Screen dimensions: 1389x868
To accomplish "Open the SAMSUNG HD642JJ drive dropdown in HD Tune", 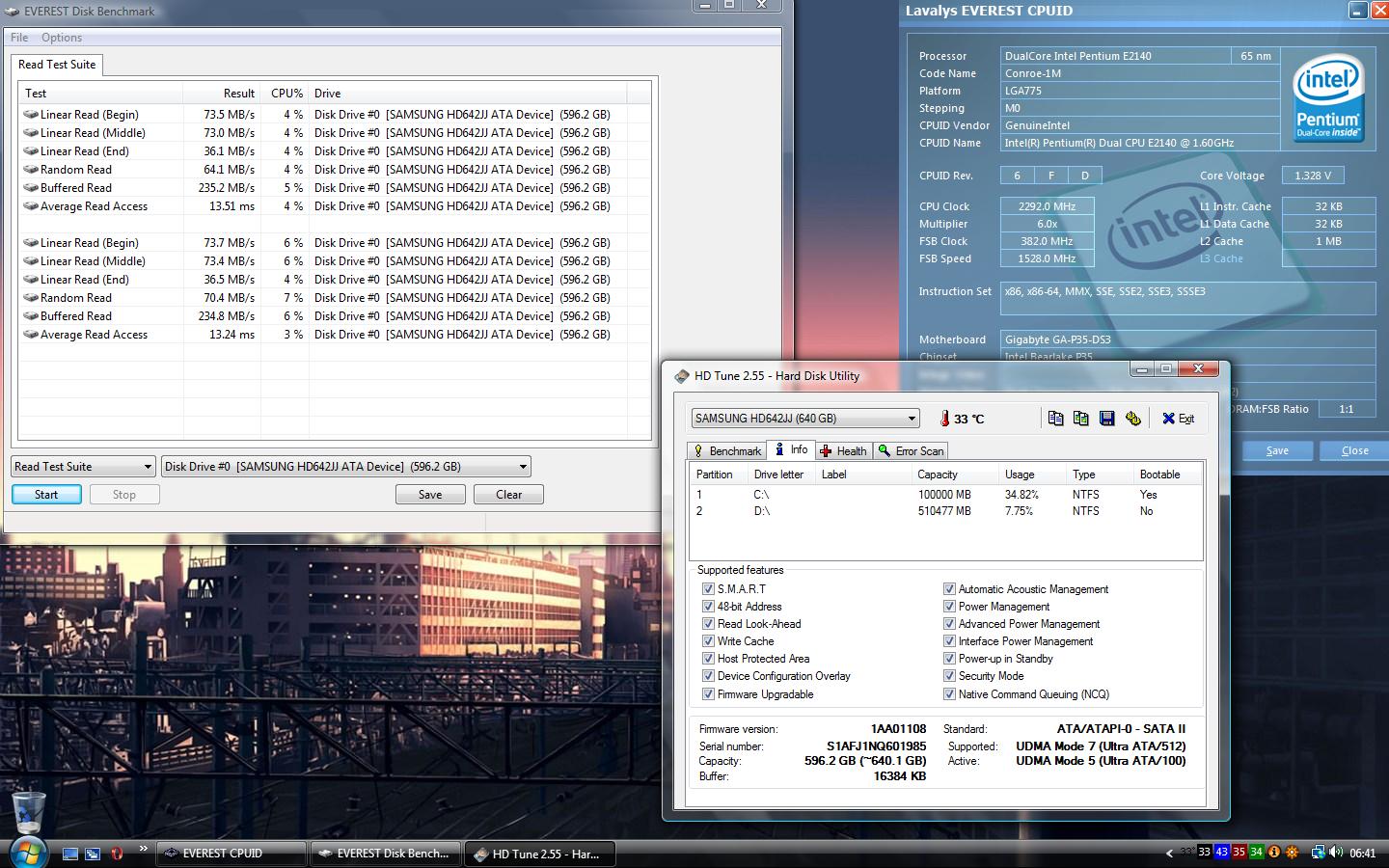I will [804, 419].
